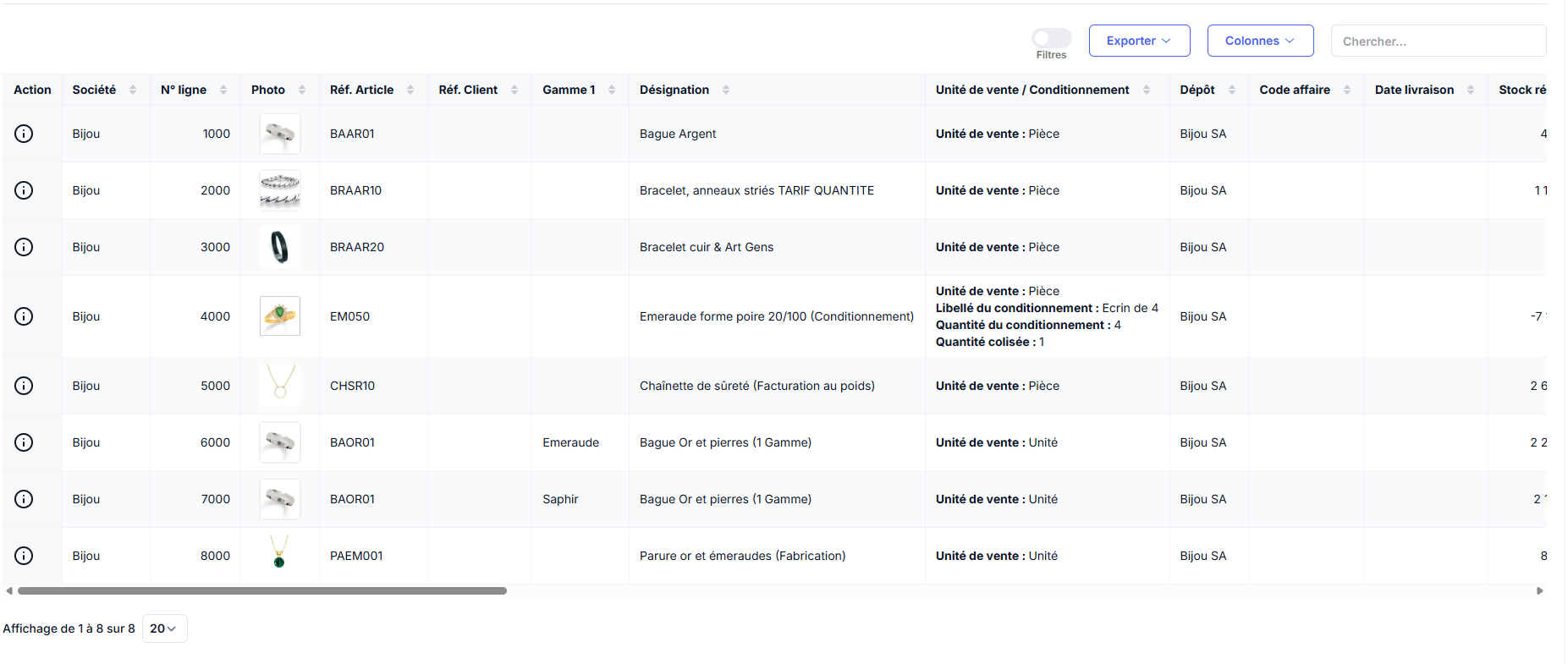Click info icon for Bracelet cuir row
Viewport: 1568px width, 664px height.
point(24,247)
